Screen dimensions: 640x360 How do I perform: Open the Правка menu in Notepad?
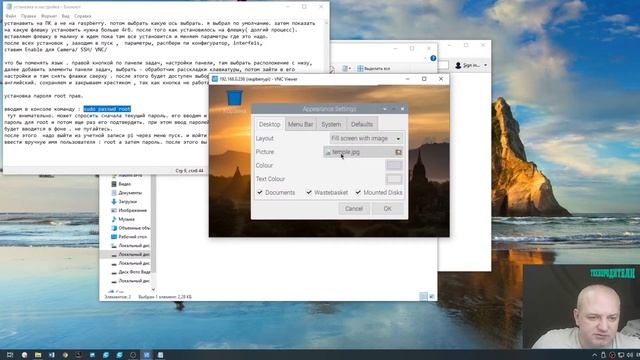[x=28, y=16]
